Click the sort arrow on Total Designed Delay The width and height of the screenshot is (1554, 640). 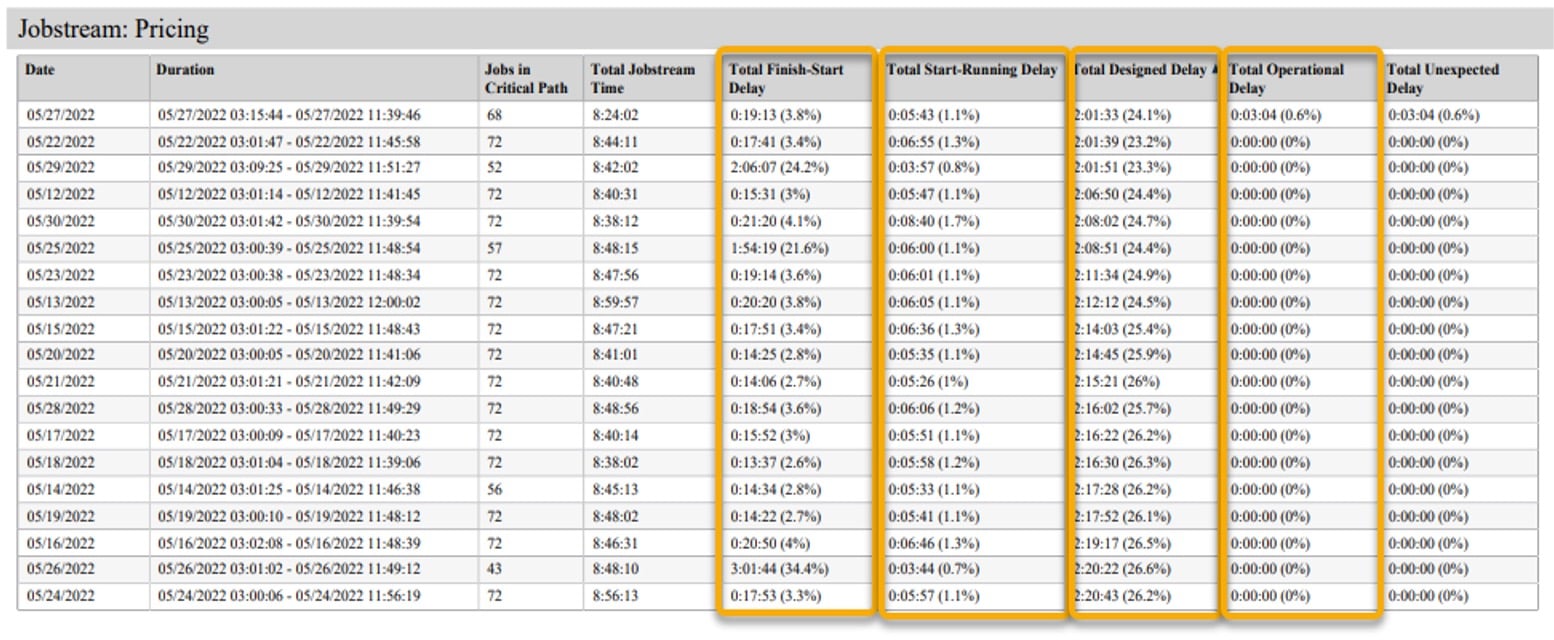tap(1215, 70)
